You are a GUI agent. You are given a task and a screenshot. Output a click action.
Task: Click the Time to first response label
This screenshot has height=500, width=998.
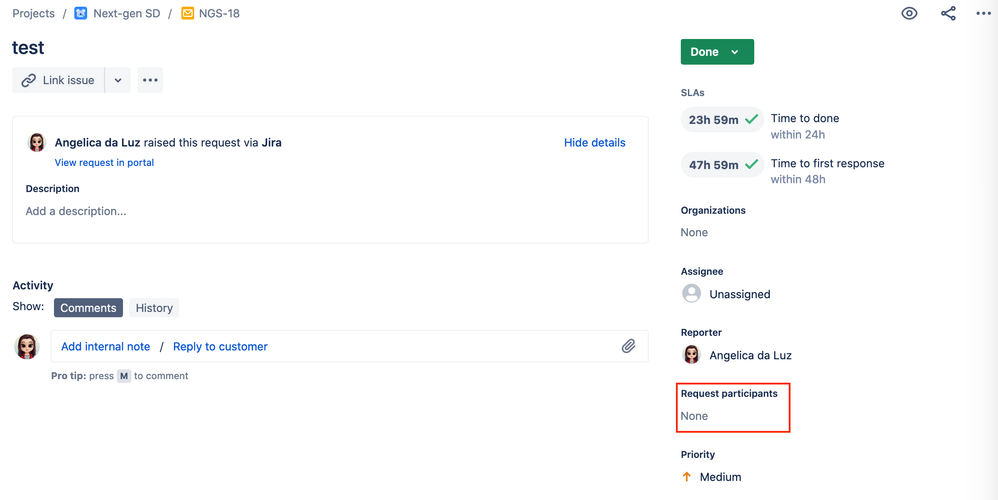tap(827, 163)
